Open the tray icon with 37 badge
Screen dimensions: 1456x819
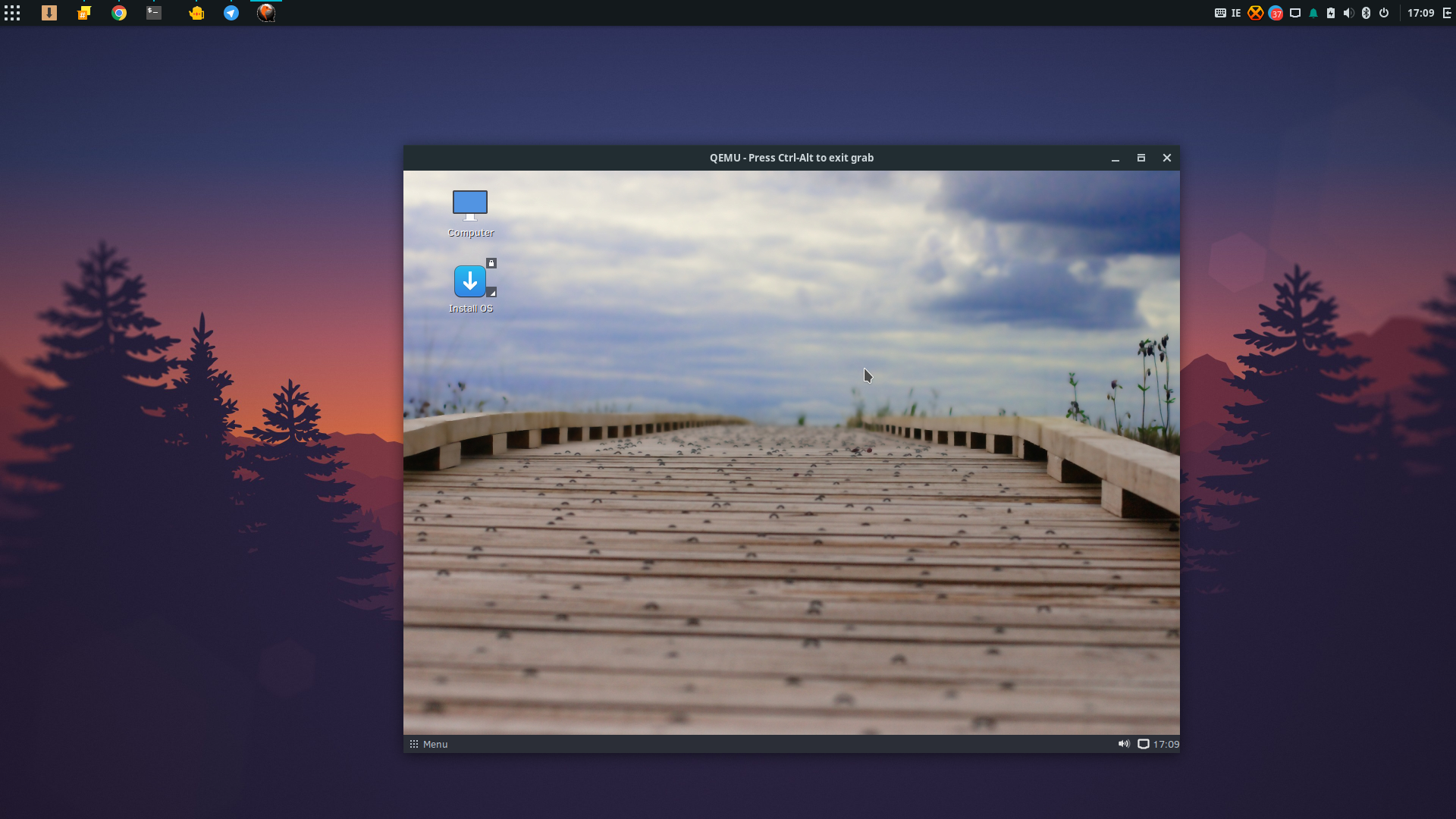[x=1276, y=13]
